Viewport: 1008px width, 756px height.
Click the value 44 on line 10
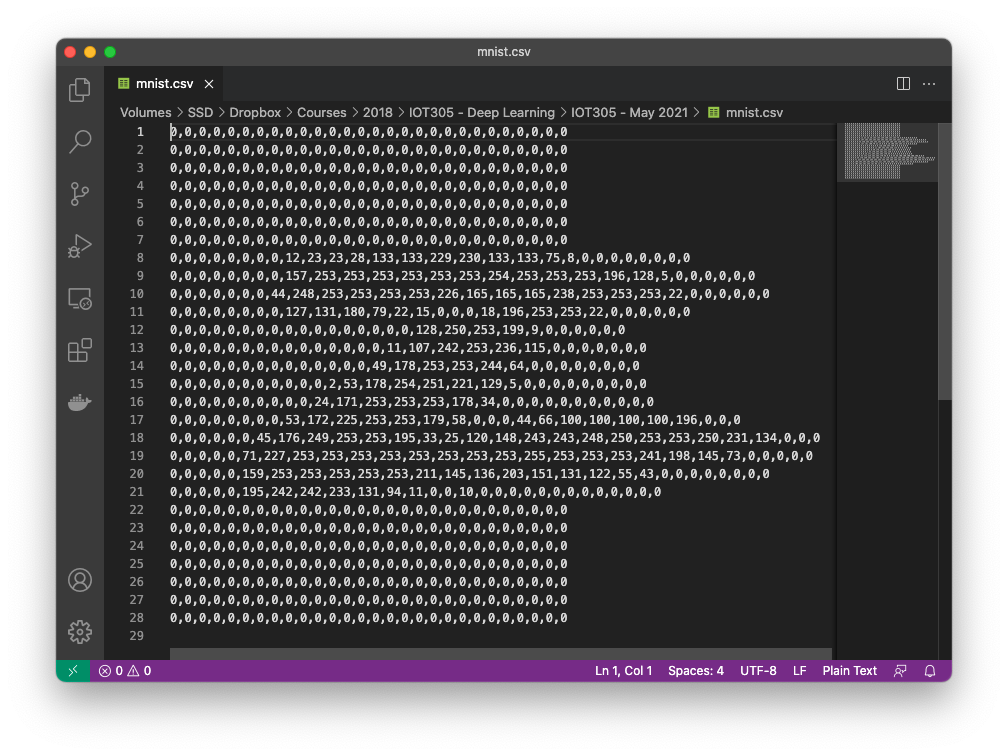(278, 294)
